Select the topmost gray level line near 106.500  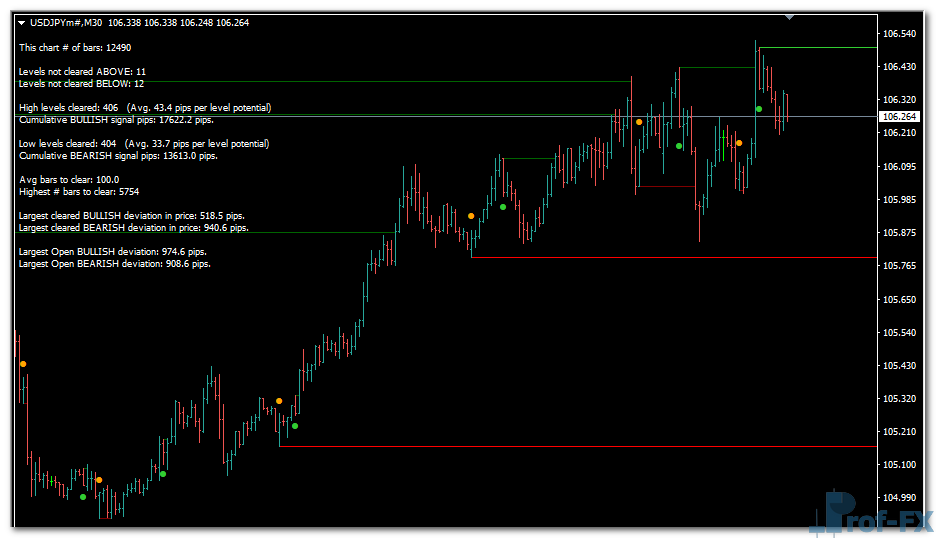click(820, 48)
